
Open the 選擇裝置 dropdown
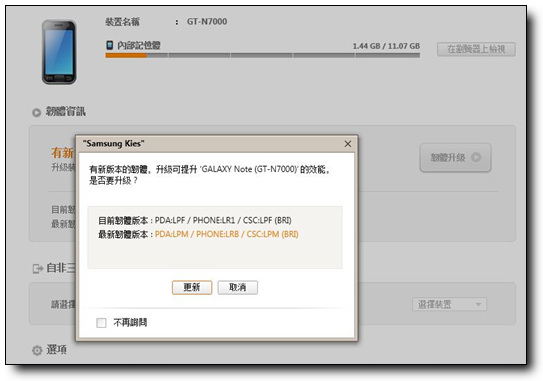[449, 304]
